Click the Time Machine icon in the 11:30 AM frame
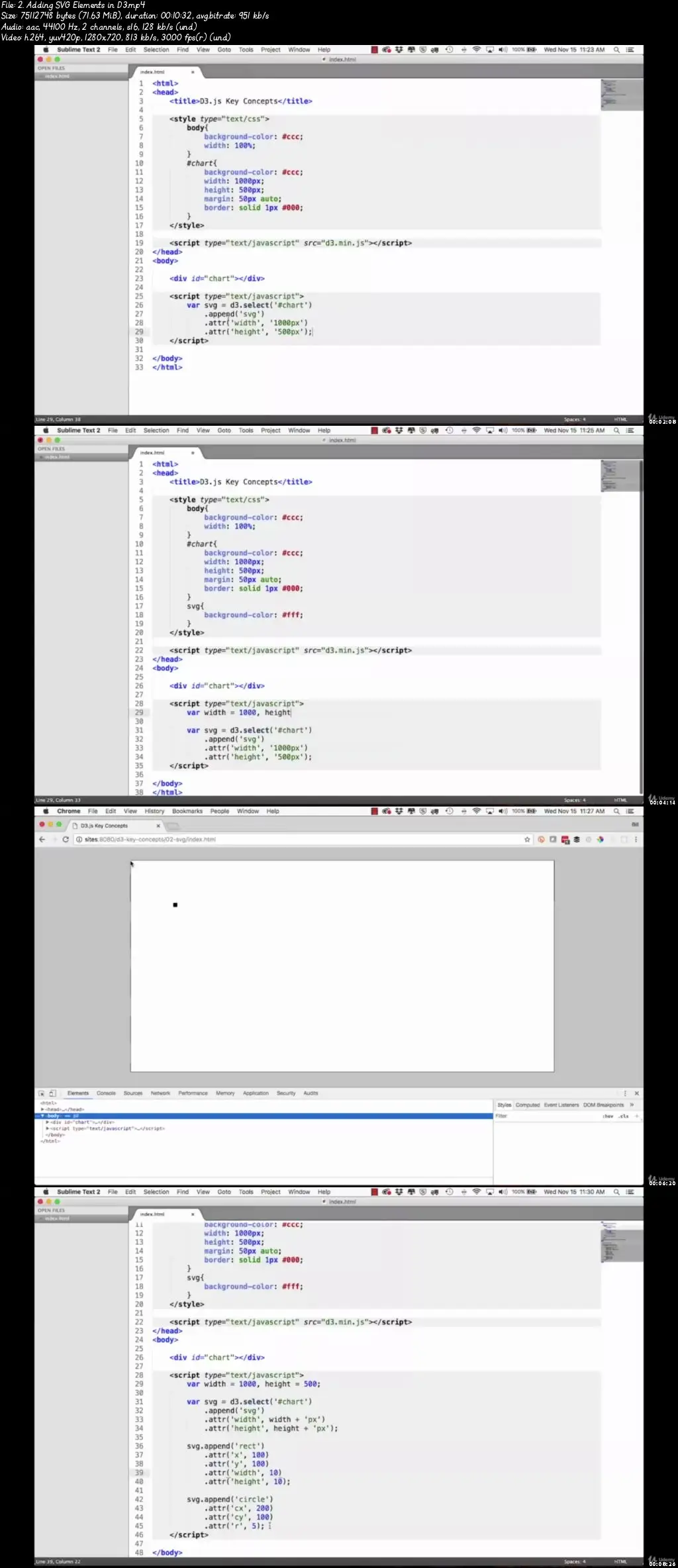 pyautogui.click(x=449, y=1192)
